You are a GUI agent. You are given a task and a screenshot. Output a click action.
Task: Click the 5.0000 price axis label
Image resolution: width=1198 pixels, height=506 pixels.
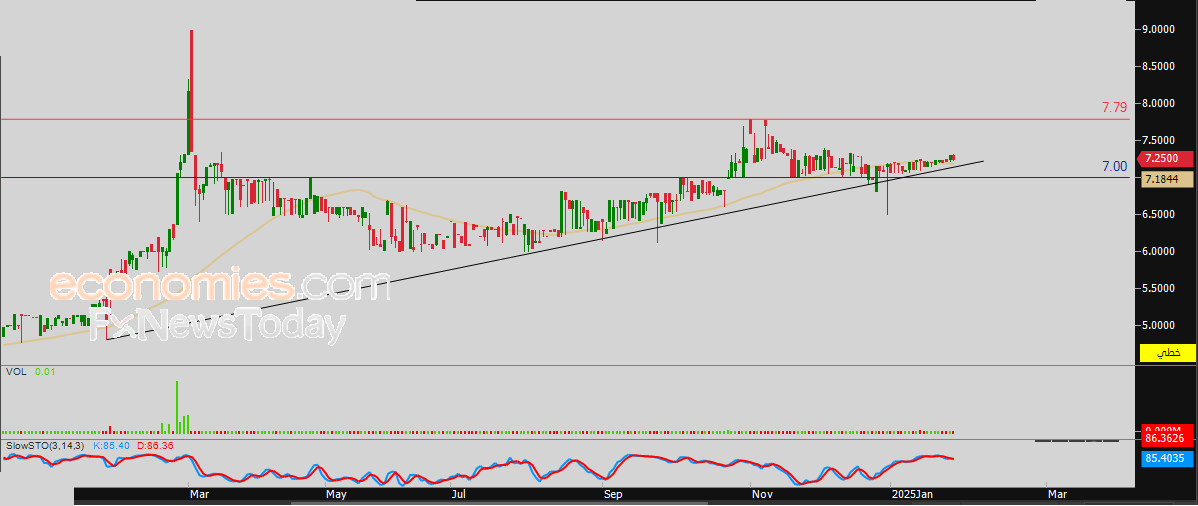click(1158, 325)
